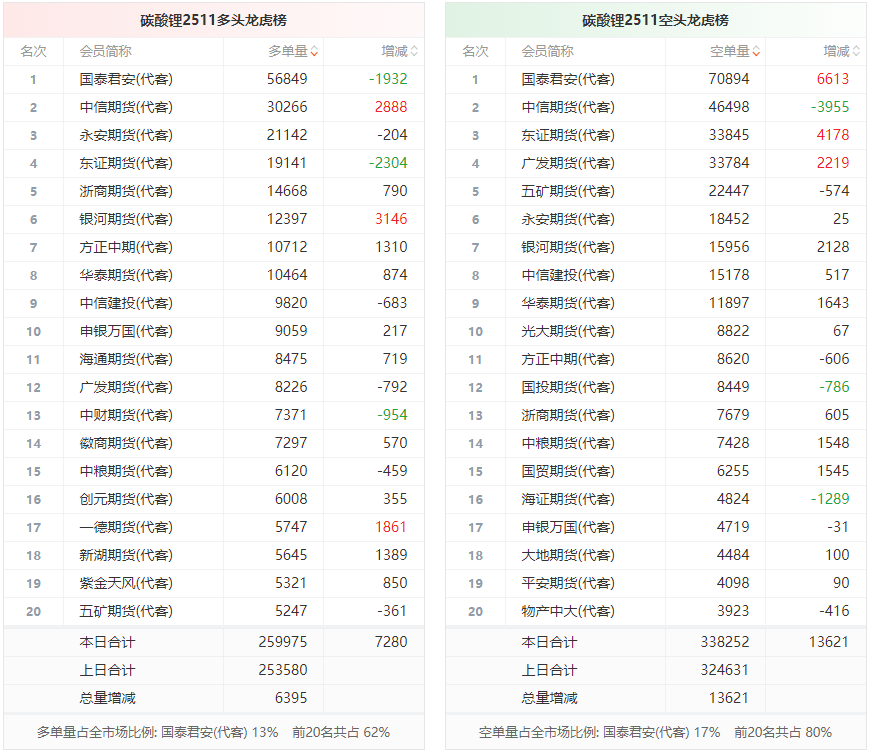Viewport: 870px width, 753px height.
Task: Click 国投期货(代客) row name
Action: coord(568,387)
